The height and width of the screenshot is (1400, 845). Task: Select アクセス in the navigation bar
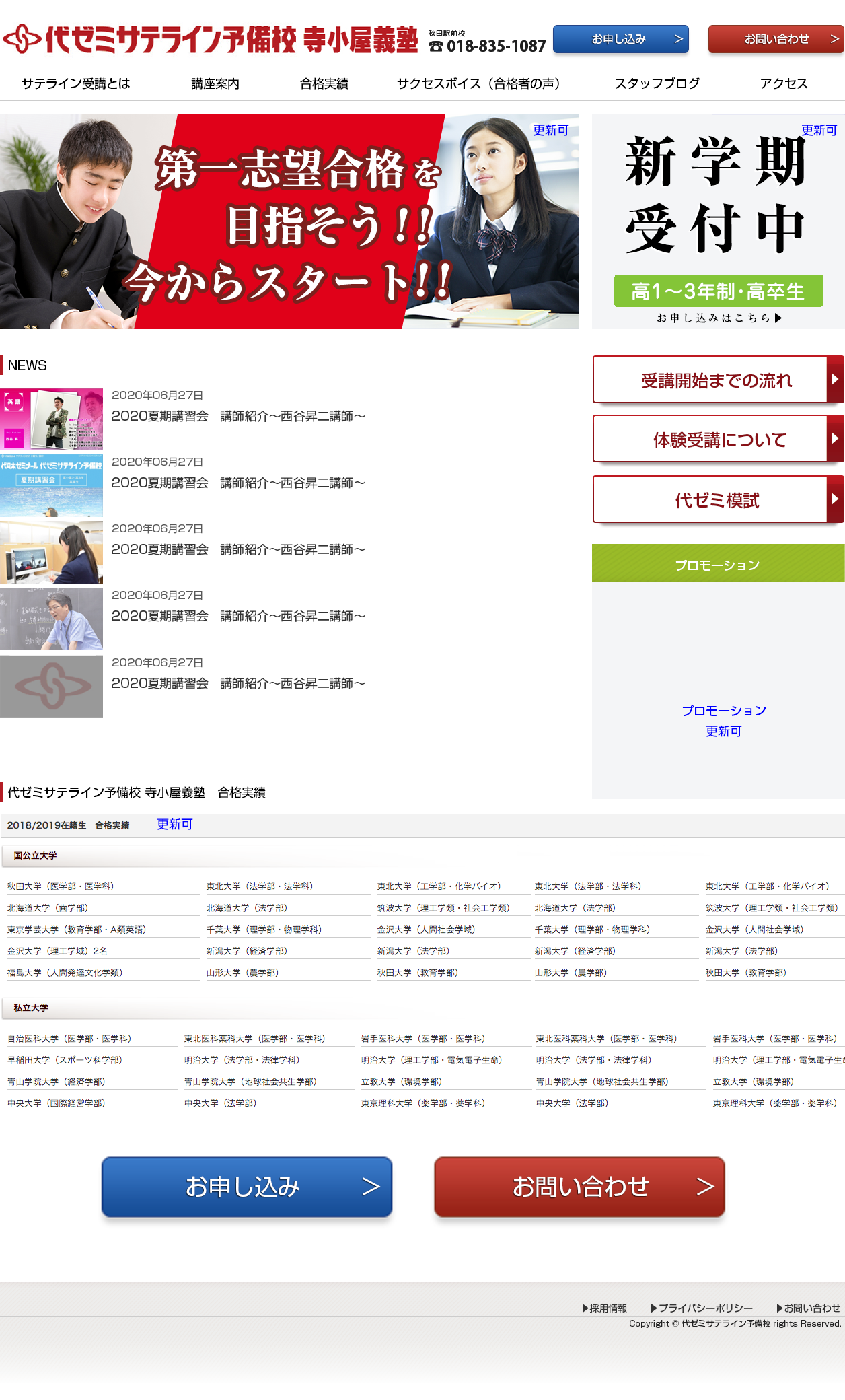pyautogui.click(x=784, y=83)
